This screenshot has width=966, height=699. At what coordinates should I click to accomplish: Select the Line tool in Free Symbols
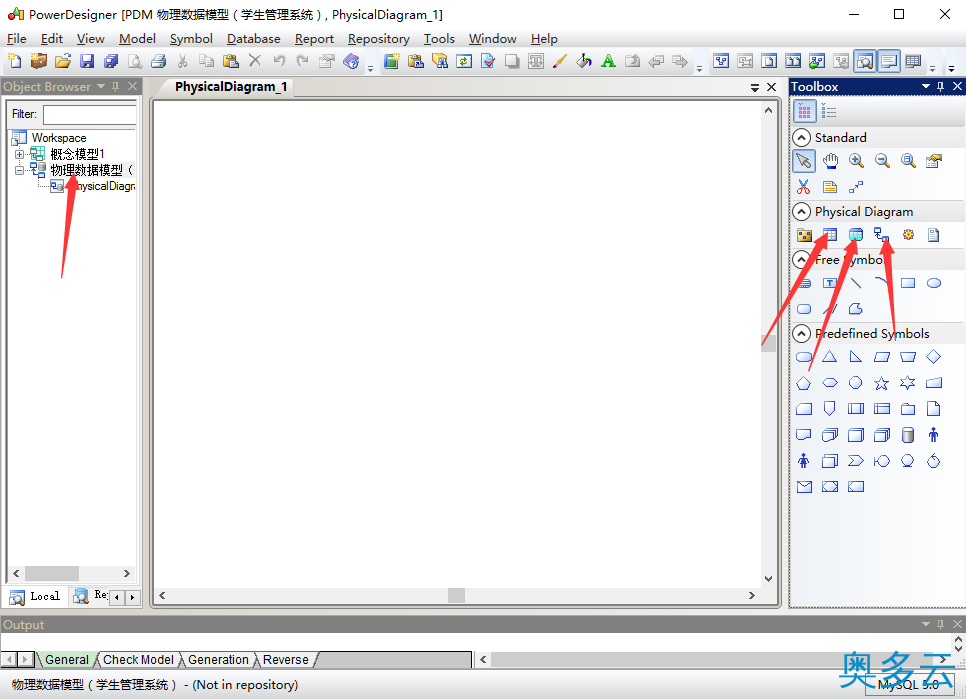(856, 283)
